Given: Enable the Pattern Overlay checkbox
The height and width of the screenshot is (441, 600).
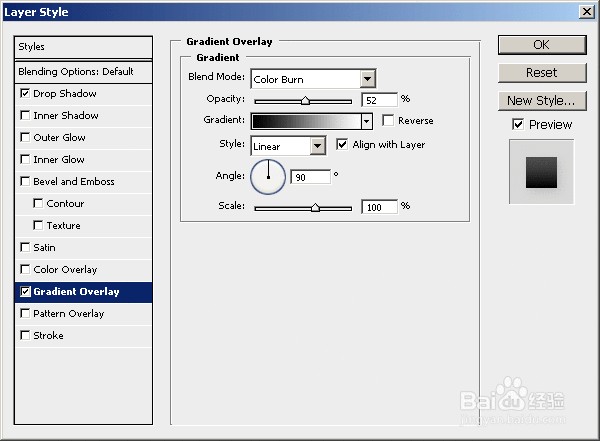Looking at the screenshot, I should coord(25,314).
